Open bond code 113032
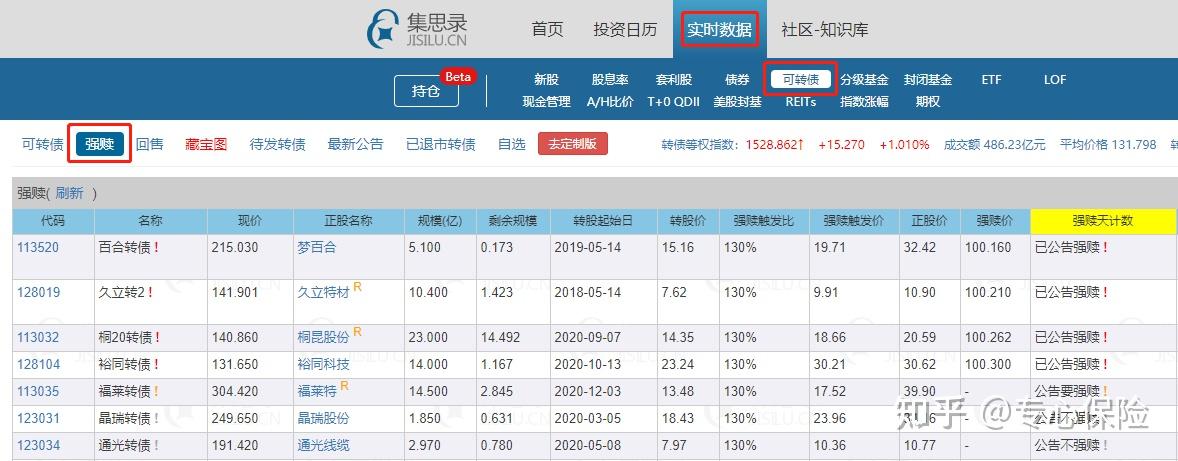Screen dimensions: 1178x461 (38, 337)
